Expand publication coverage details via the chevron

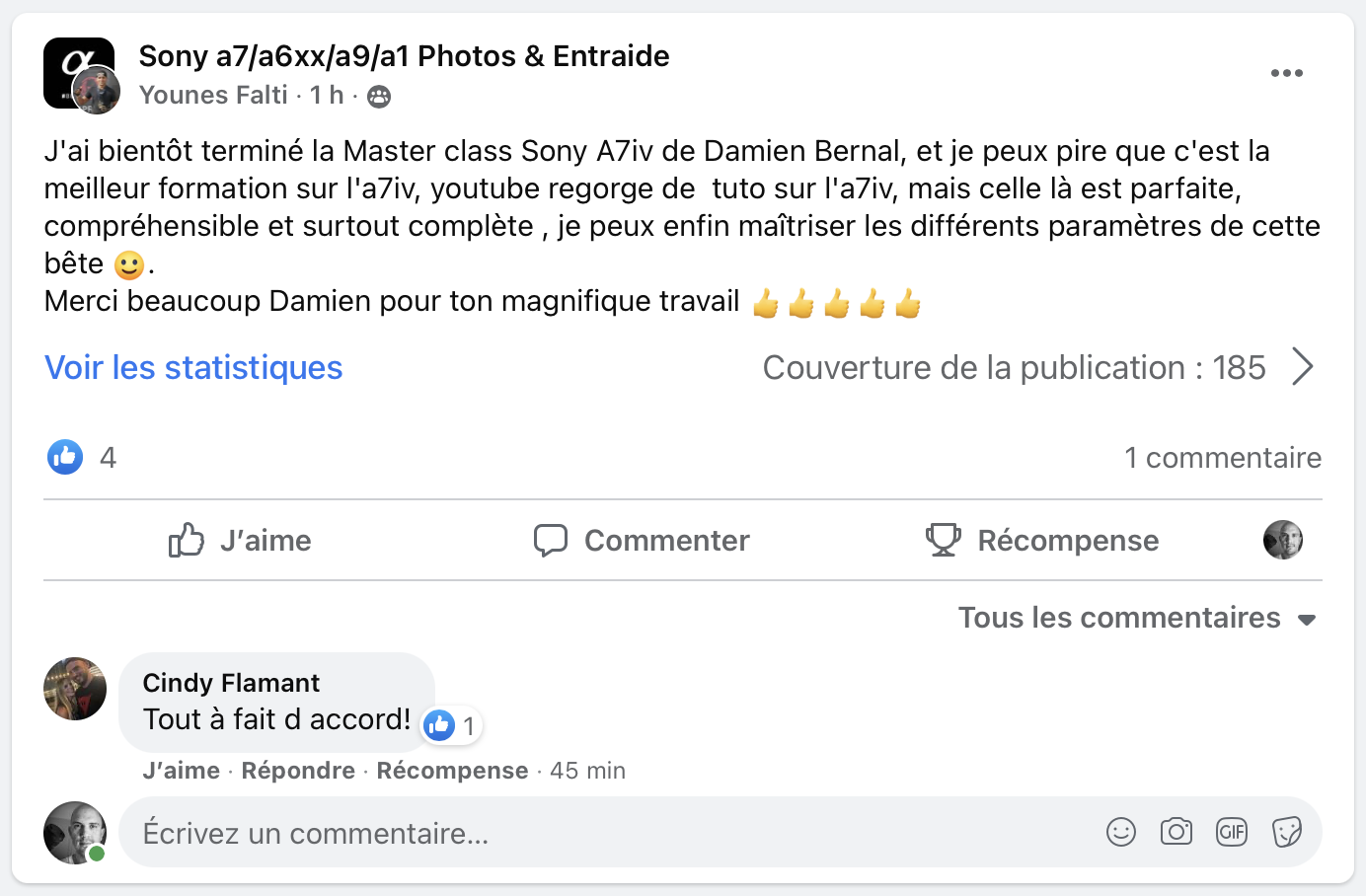point(1303,366)
